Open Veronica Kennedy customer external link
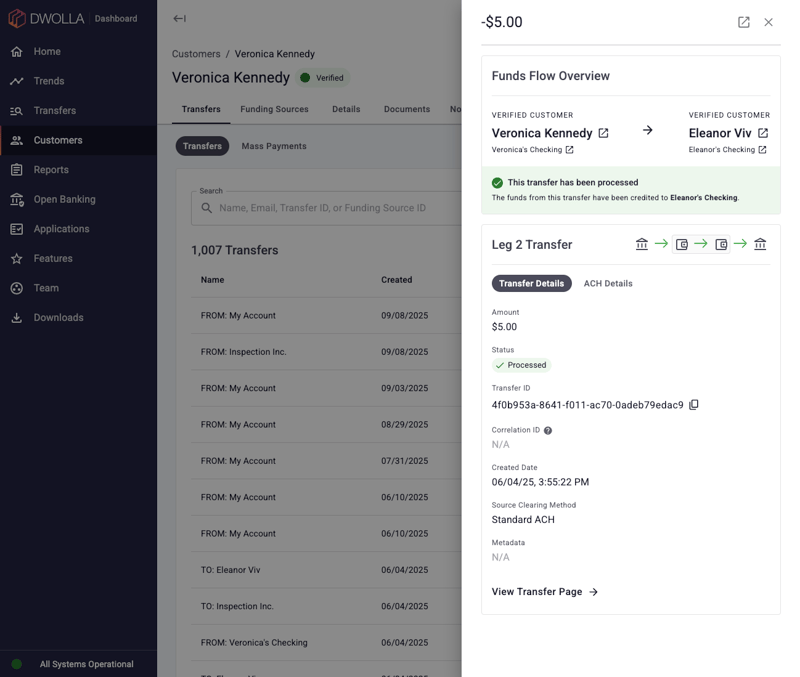This screenshot has height=677, width=800. coord(603,133)
